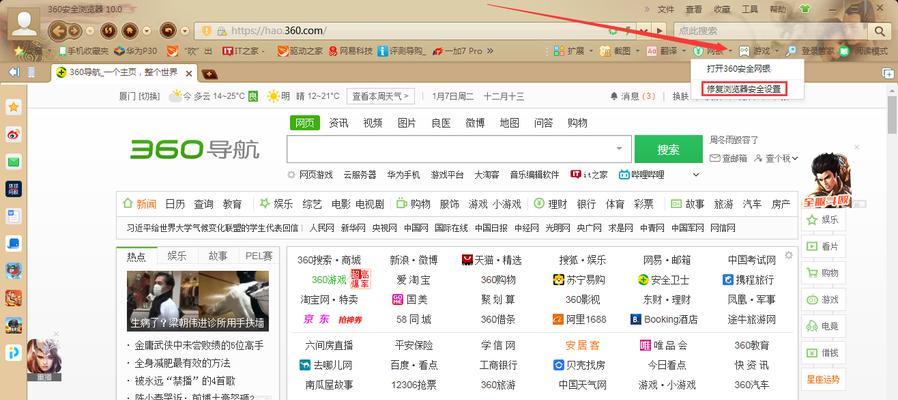
Task: Switch to the PEL赛 news tab
Action: point(258,256)
